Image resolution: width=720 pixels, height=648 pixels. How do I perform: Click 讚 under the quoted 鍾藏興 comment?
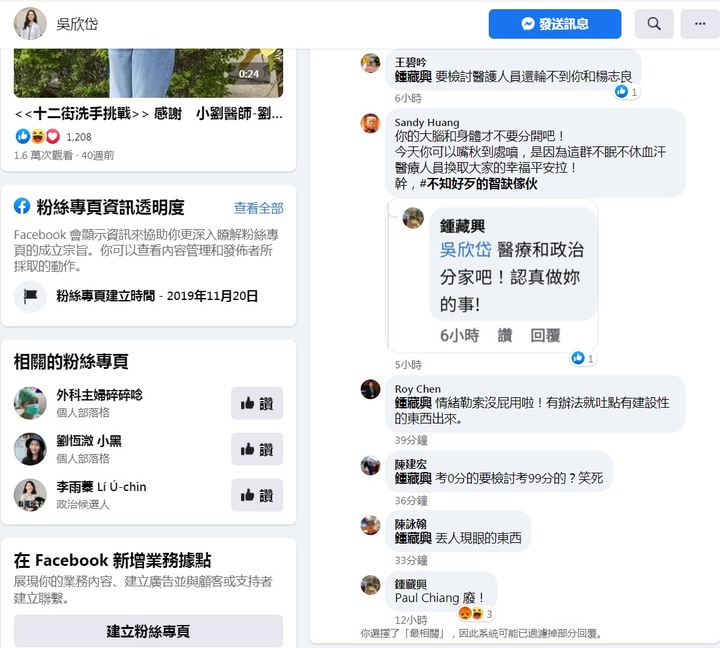pos(505,335)
